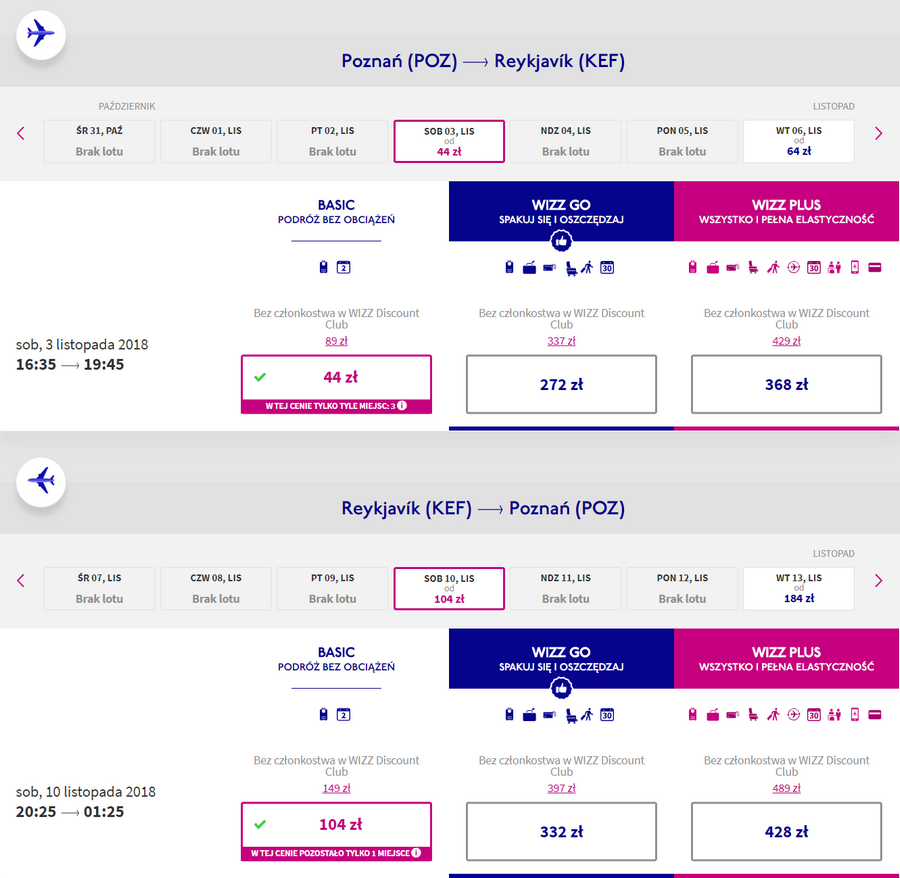The image size is (900, 878).
Task: Click info icon on return 1 seat notice
Action: click(416, 853)
